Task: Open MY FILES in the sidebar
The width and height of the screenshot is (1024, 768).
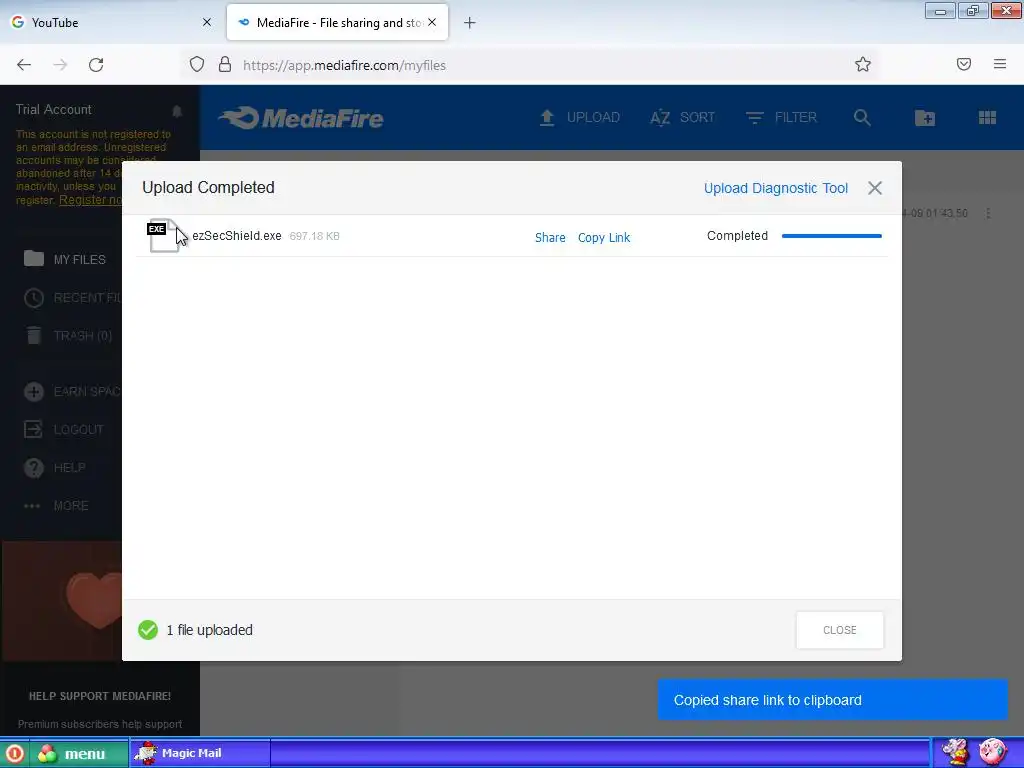Action: pyautogui.click(x=65, y=259)
